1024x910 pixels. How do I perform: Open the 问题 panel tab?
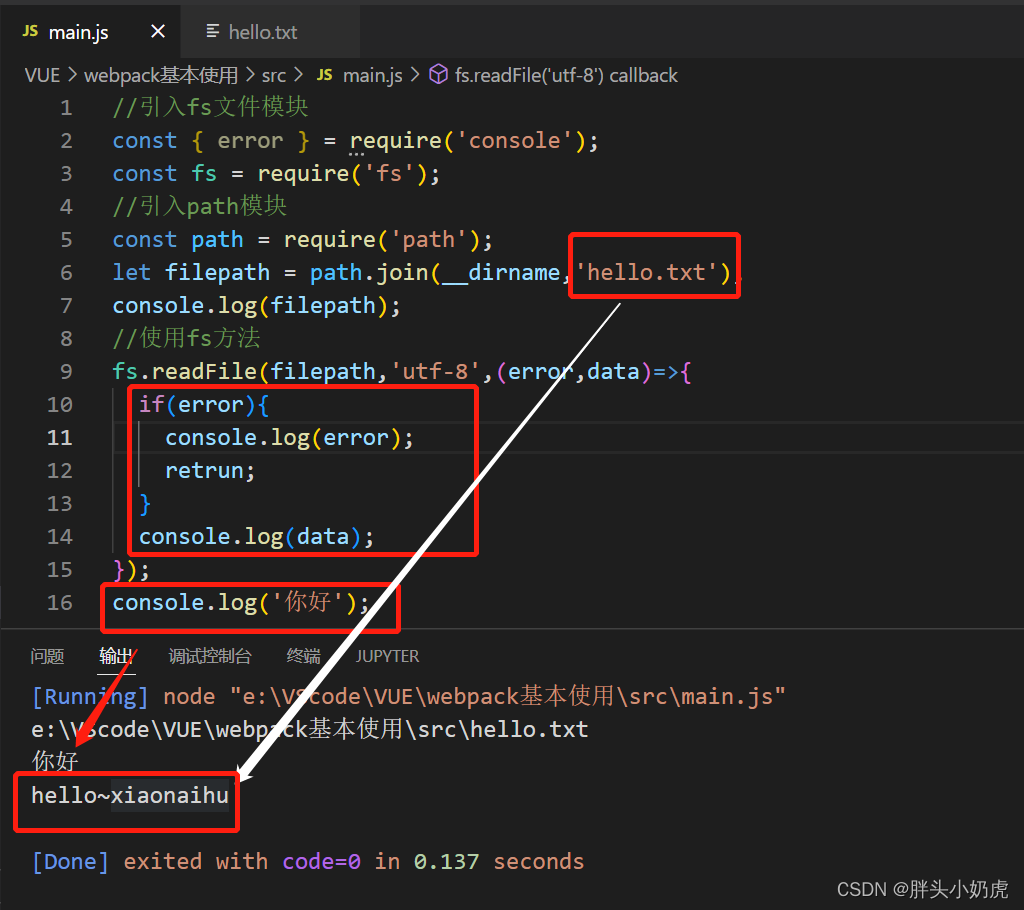click(46, 656)
